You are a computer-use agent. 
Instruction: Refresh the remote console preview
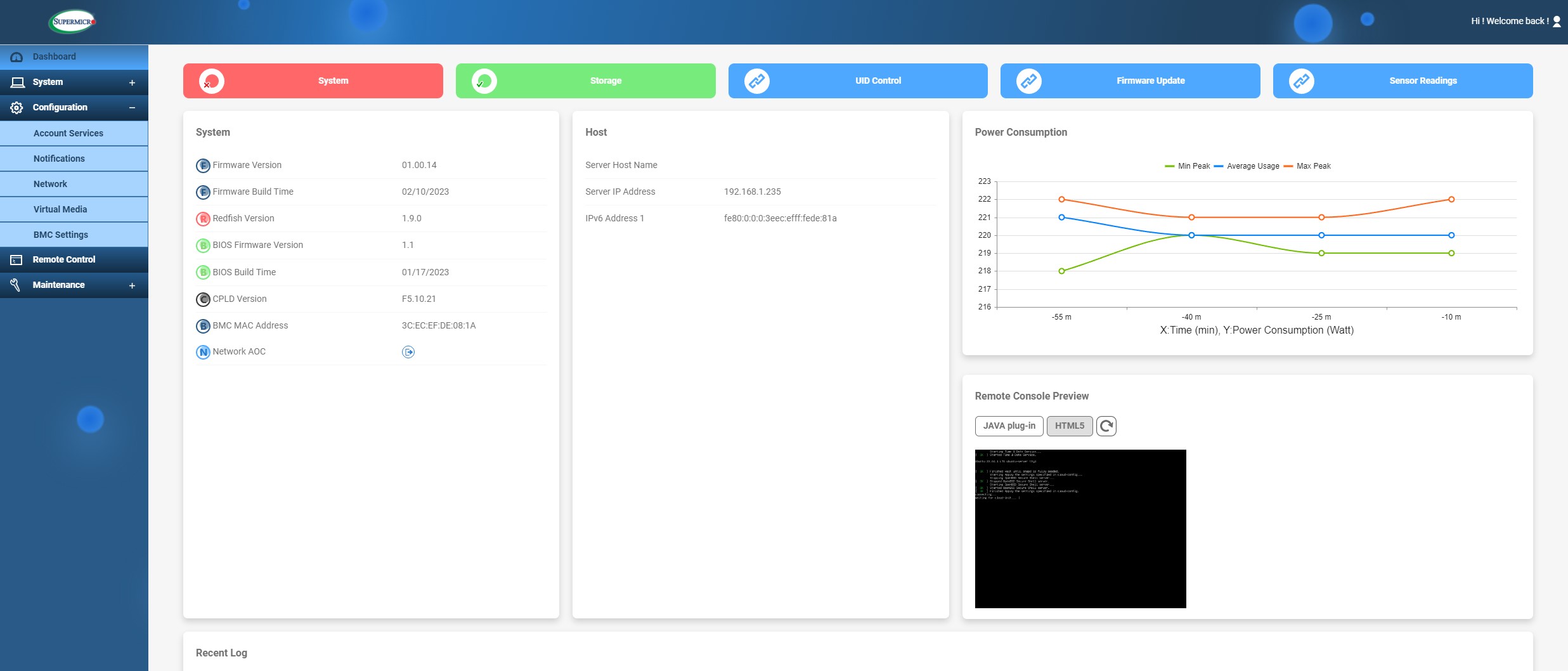tap(1106, 426)
